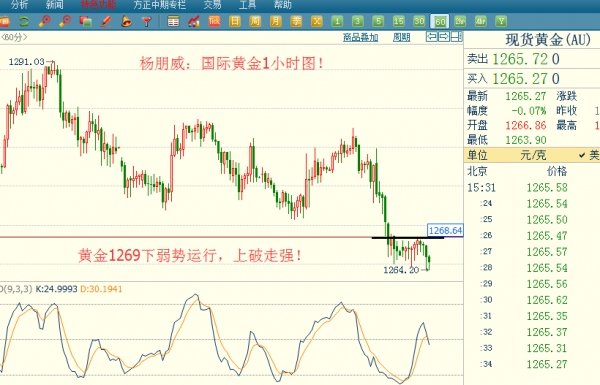This screenshot has width=600, height=385.
Task: Click the 卖出 price 1265.72
Action: tap(520, 59)
